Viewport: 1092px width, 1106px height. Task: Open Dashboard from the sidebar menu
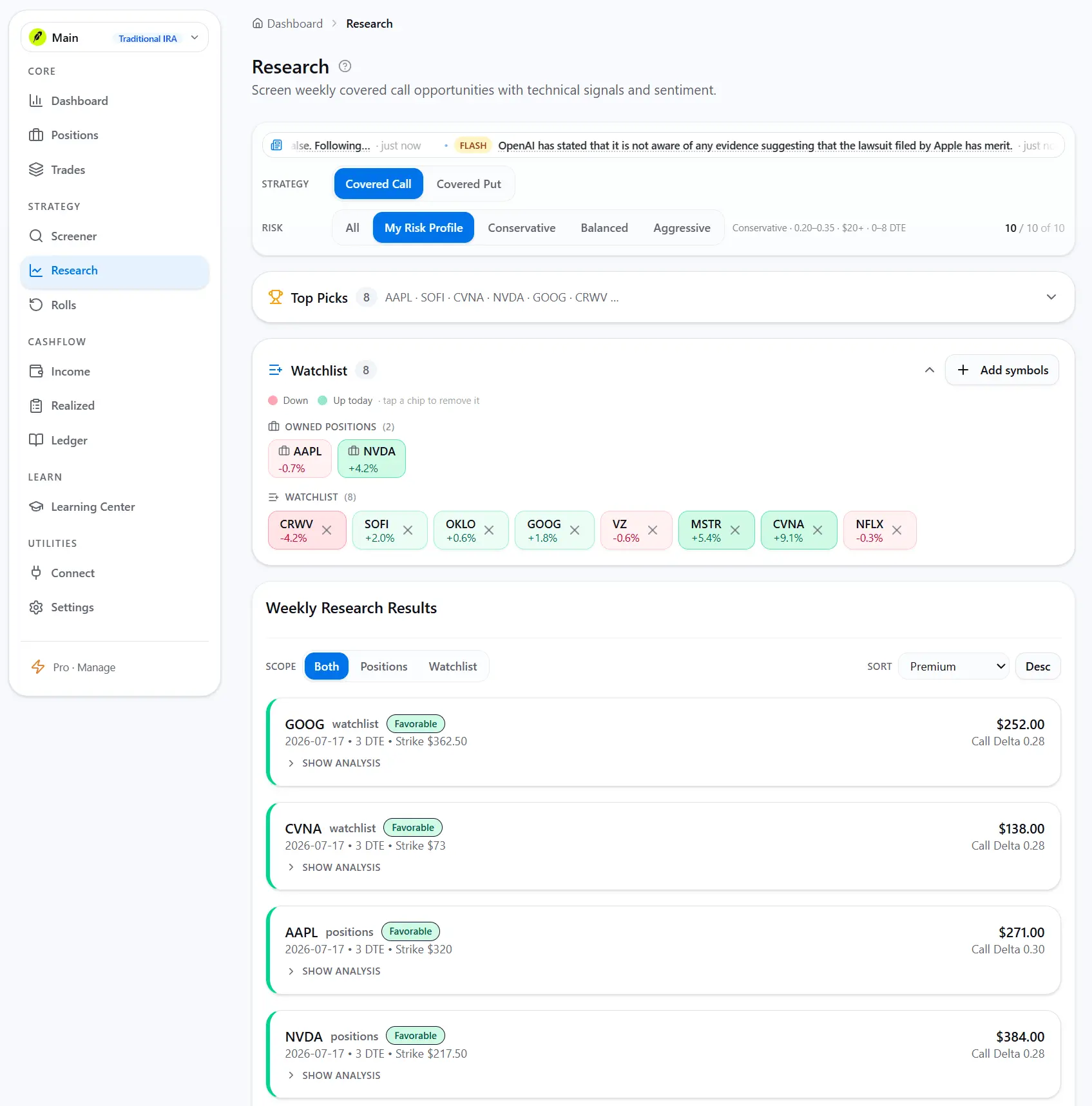coord(115,100)
